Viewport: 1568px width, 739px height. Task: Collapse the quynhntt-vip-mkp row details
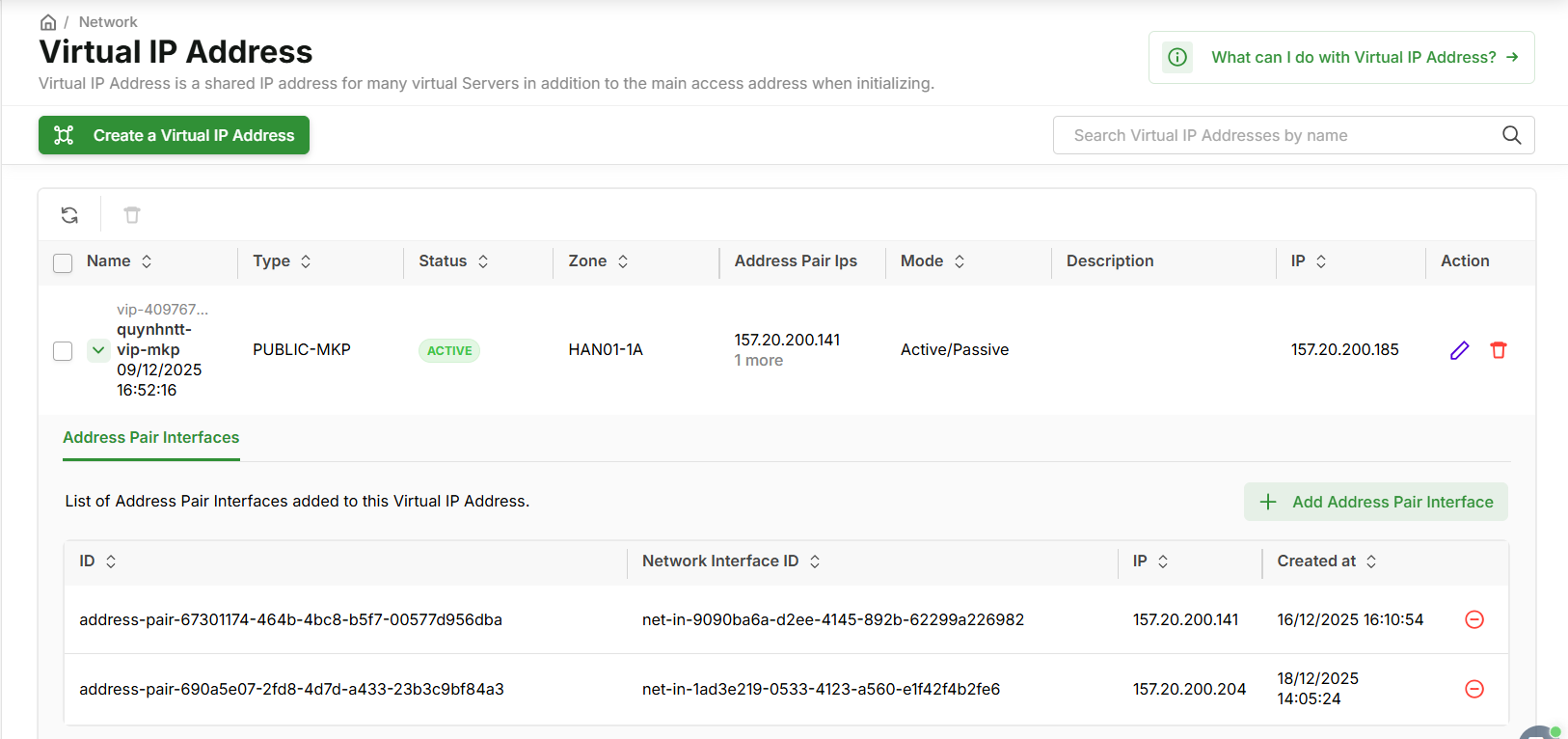(98, 350)
